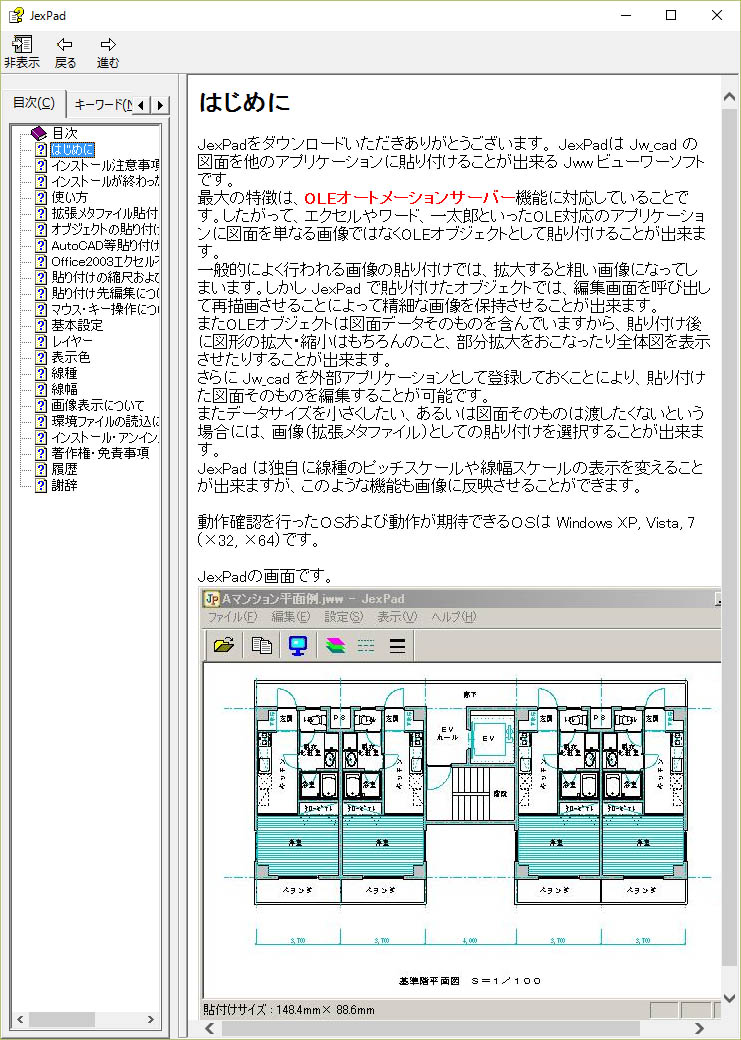The image size is (741, 1040).
Task: Click the open-folder icon in embedded screenshot
Action: 224,645
